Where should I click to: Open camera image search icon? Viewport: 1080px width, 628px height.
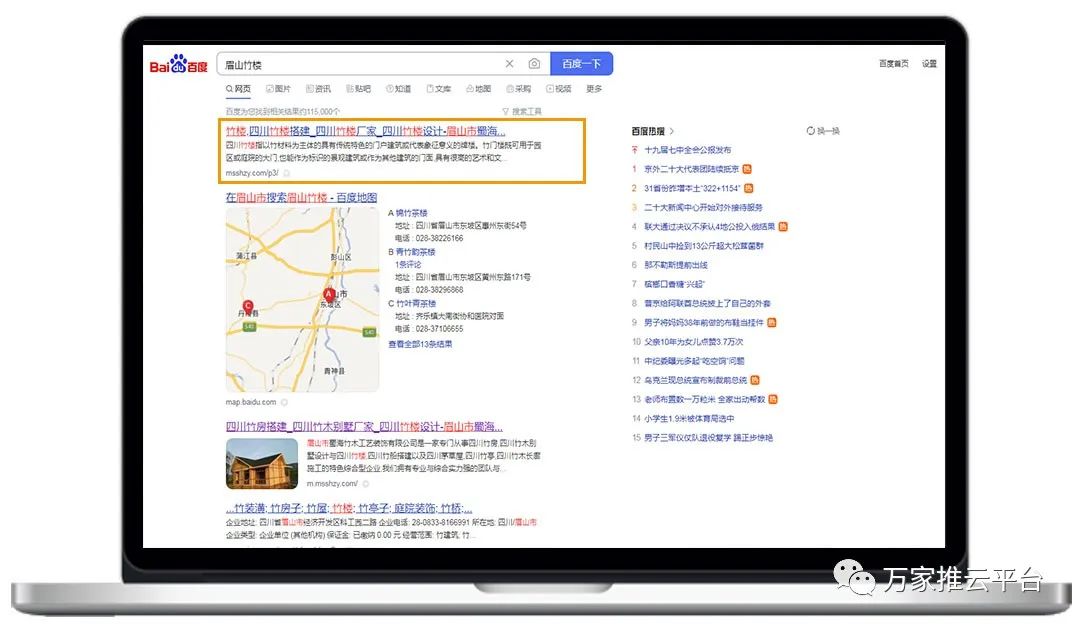[534, 64]
